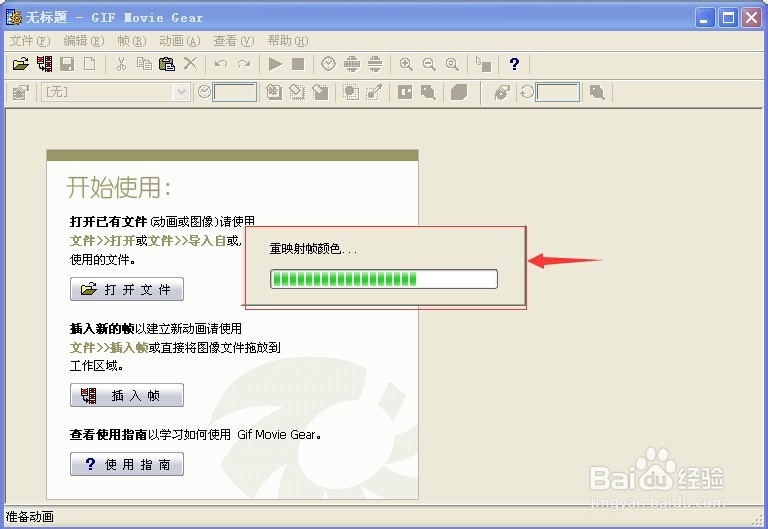This screenshot has width=768, height=529.
Task: Click the Undo arrow icon
Action: [x=221, y=64]
